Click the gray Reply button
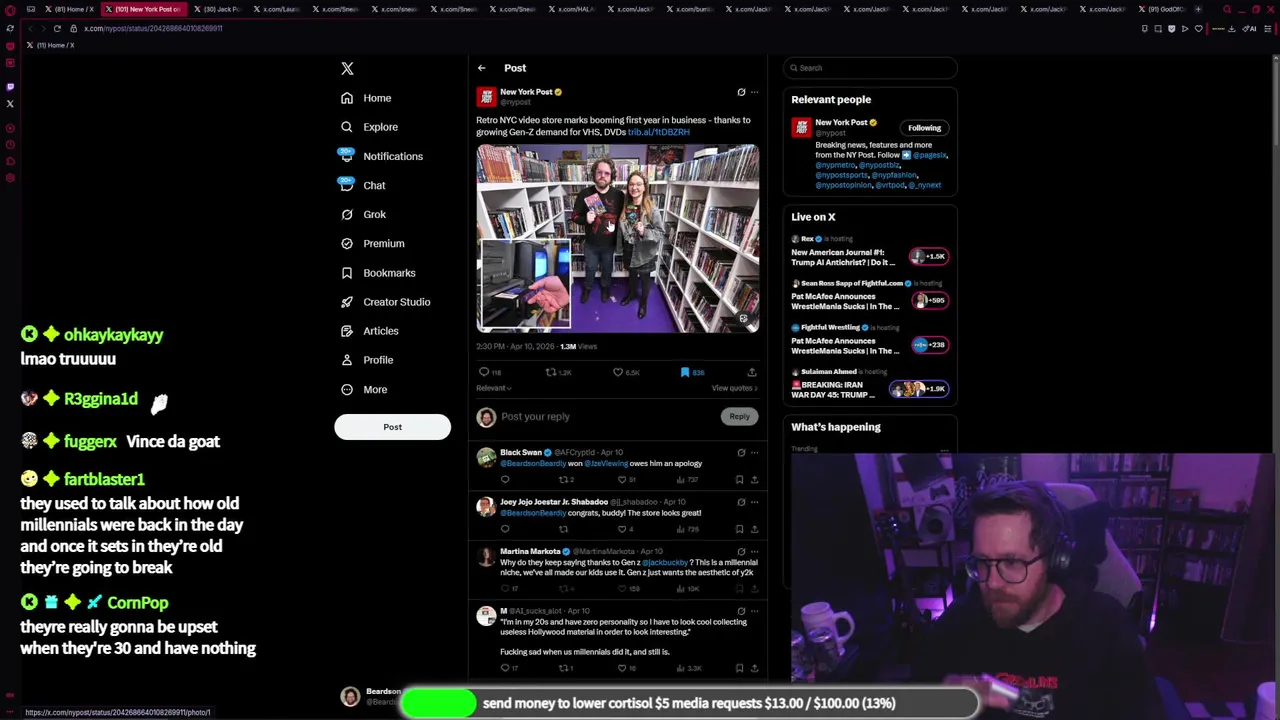Screen dimensions: 1280x720 point(739,416)
